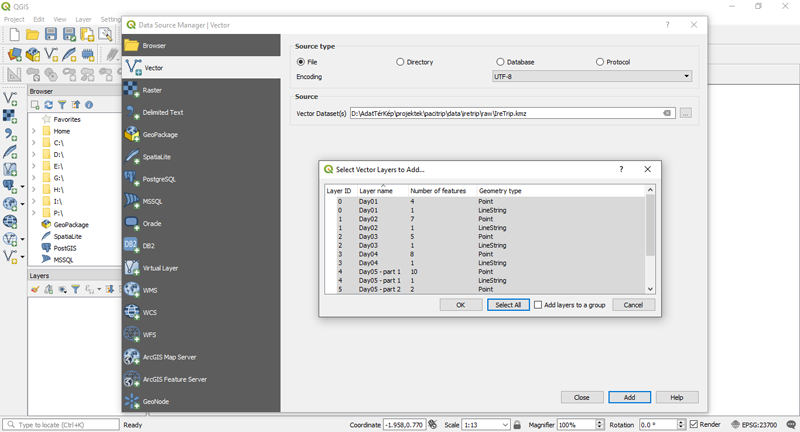Clear the Vector Dataset path field

[667, 113]
